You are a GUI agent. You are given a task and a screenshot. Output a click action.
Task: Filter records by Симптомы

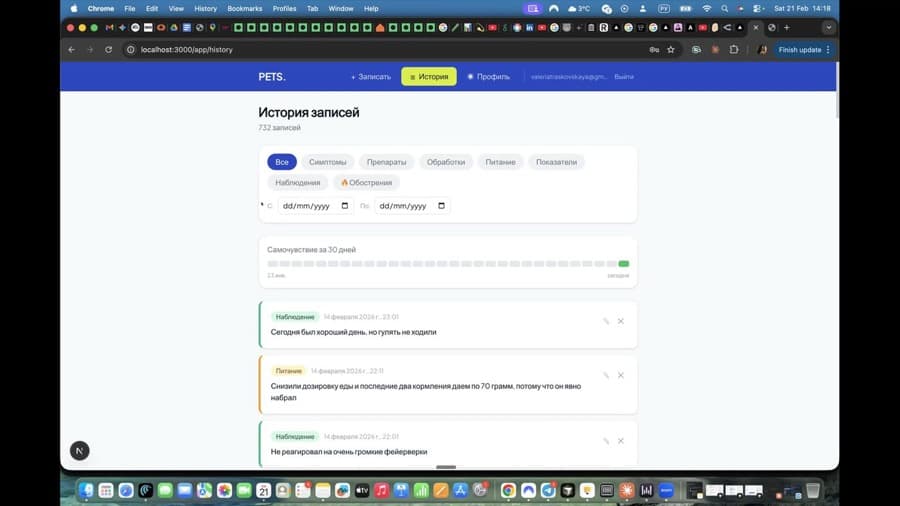click(328, 162)
